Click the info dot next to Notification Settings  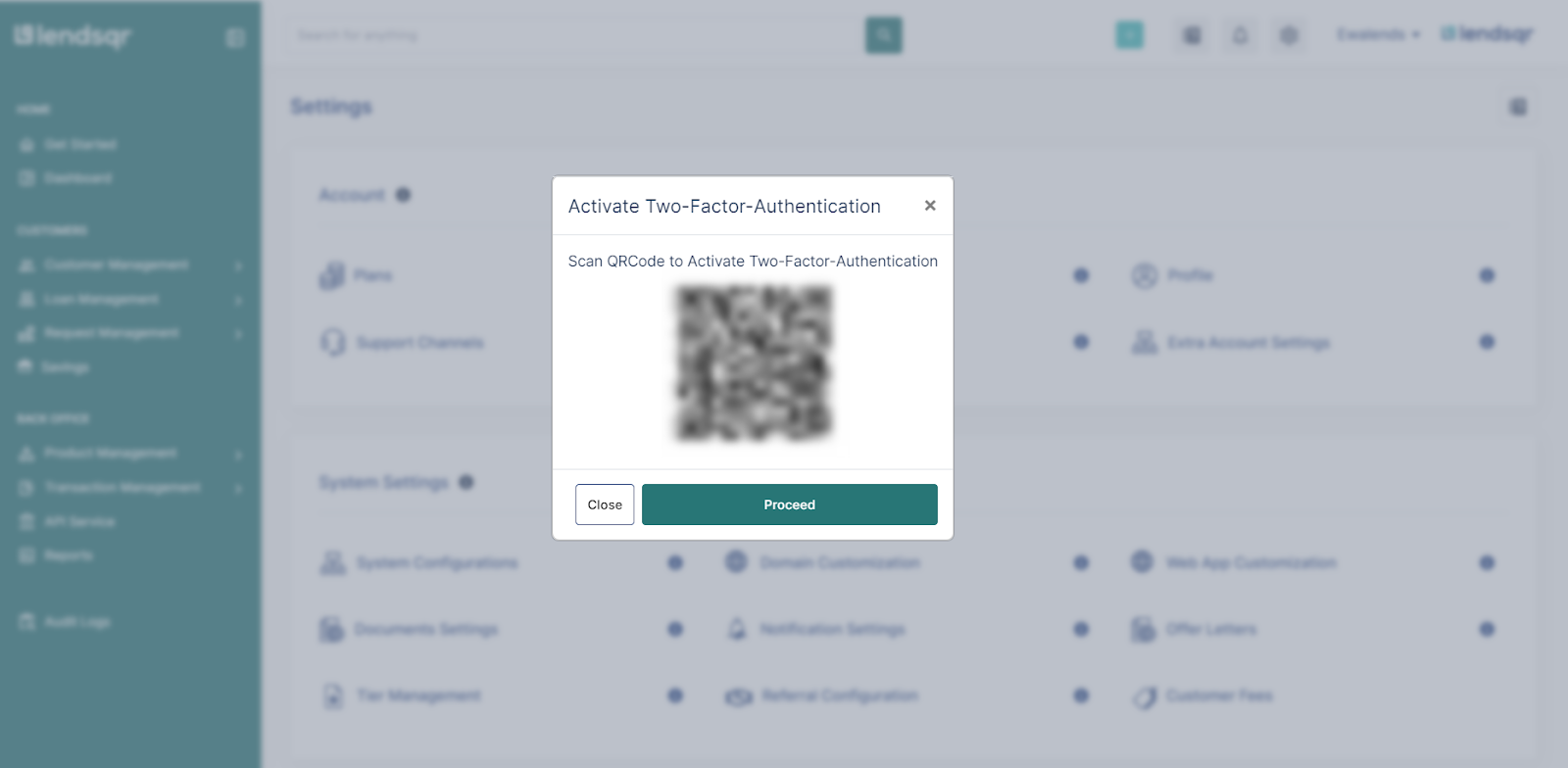point(1081,629)
